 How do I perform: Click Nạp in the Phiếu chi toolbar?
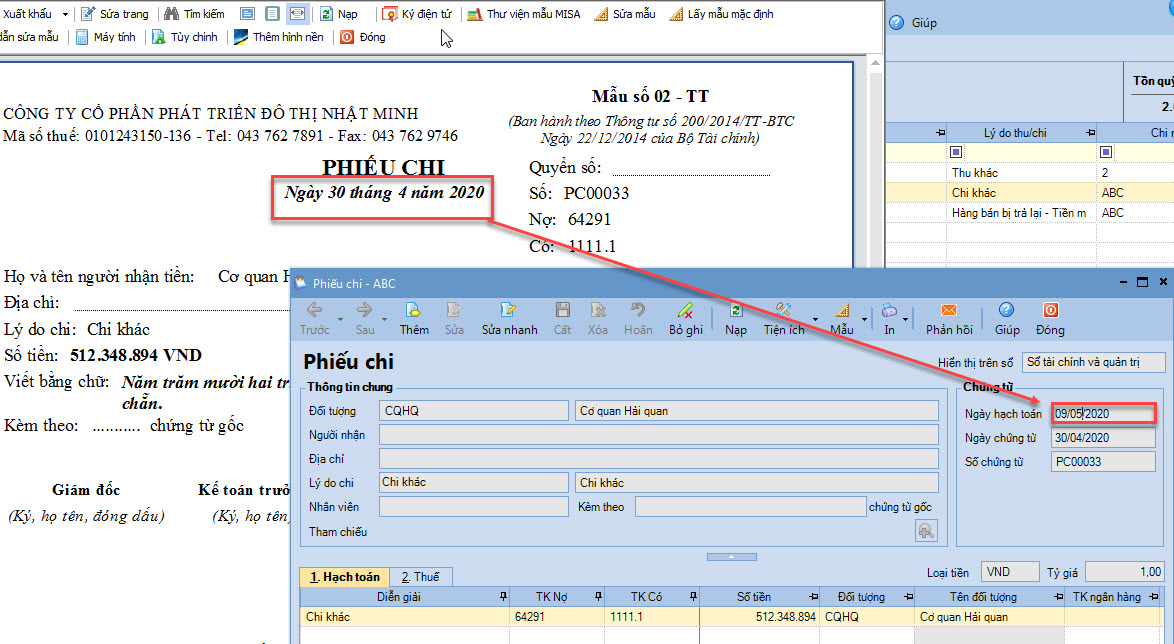coord(735,318)
